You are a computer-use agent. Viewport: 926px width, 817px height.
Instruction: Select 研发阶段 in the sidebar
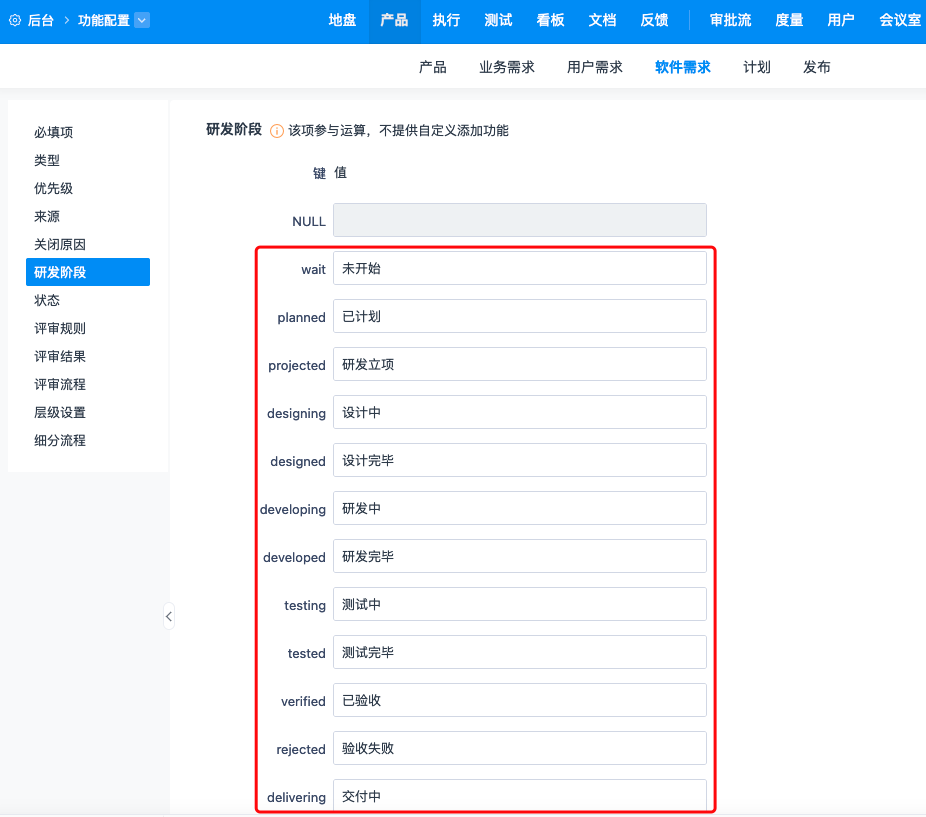pyautogui.click(x=88, y=272)
